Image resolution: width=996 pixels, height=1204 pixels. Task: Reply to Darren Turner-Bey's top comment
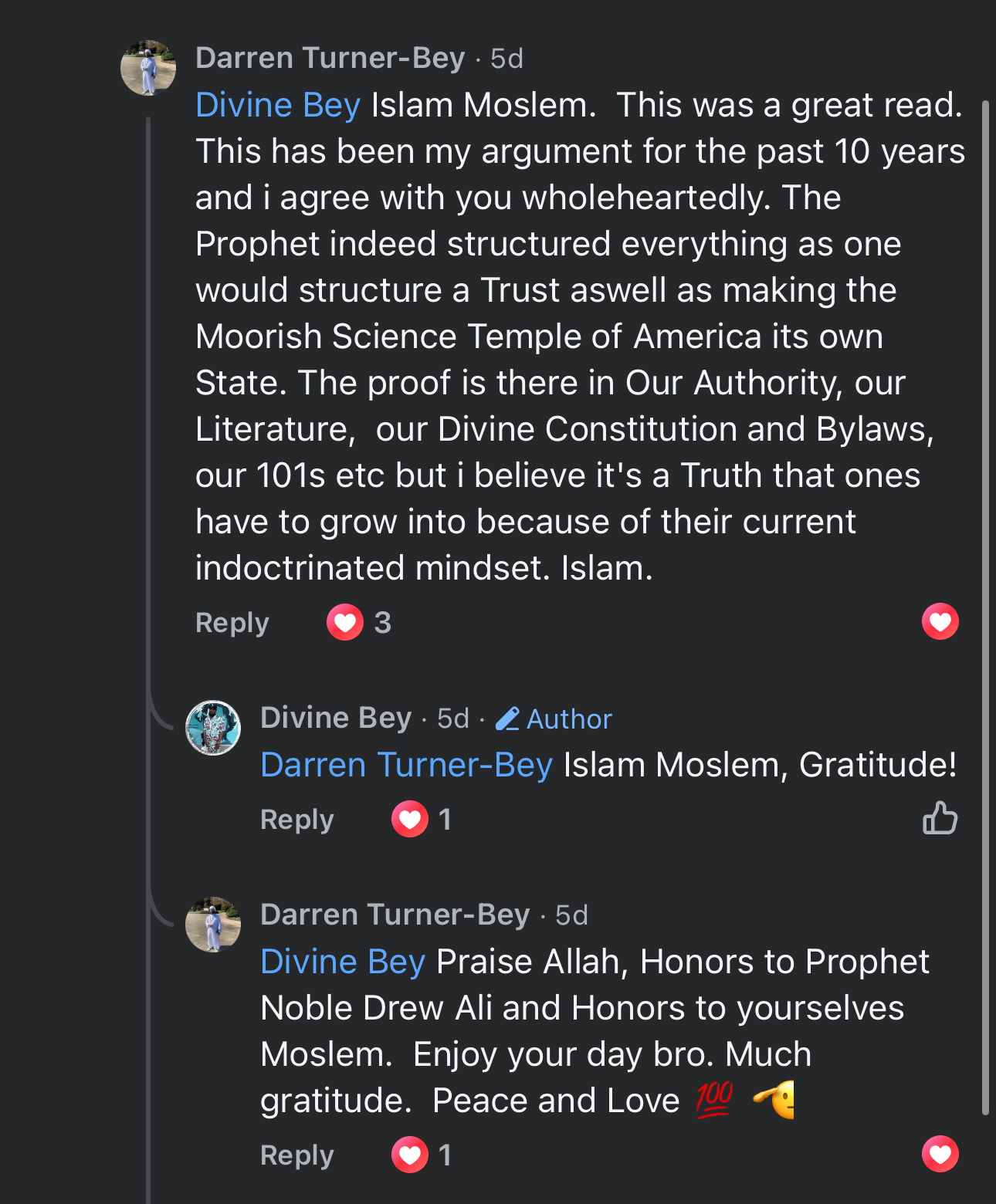pos(232,623)
